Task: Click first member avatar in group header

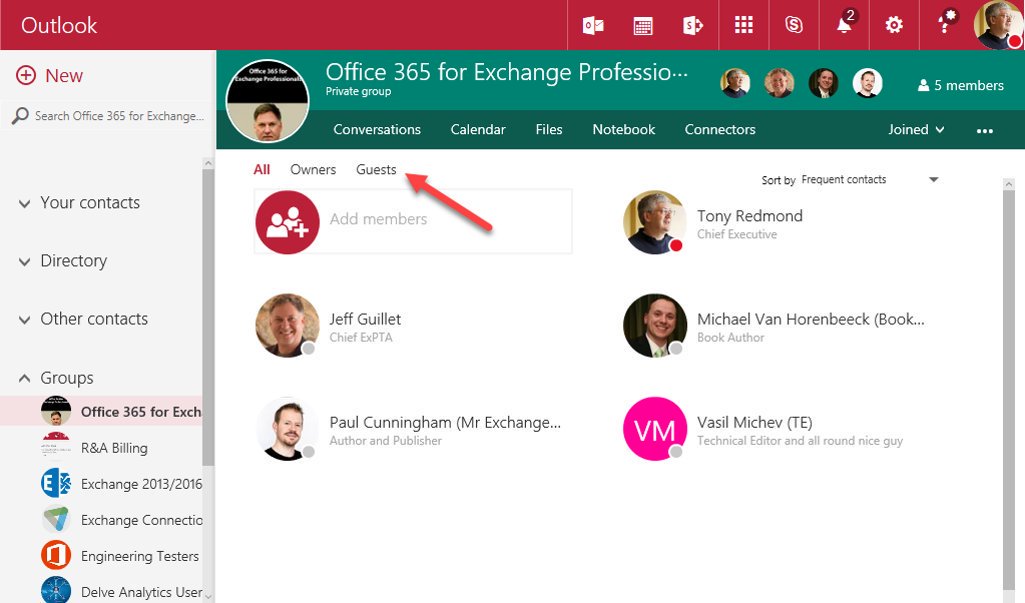Action: point(735,84)
